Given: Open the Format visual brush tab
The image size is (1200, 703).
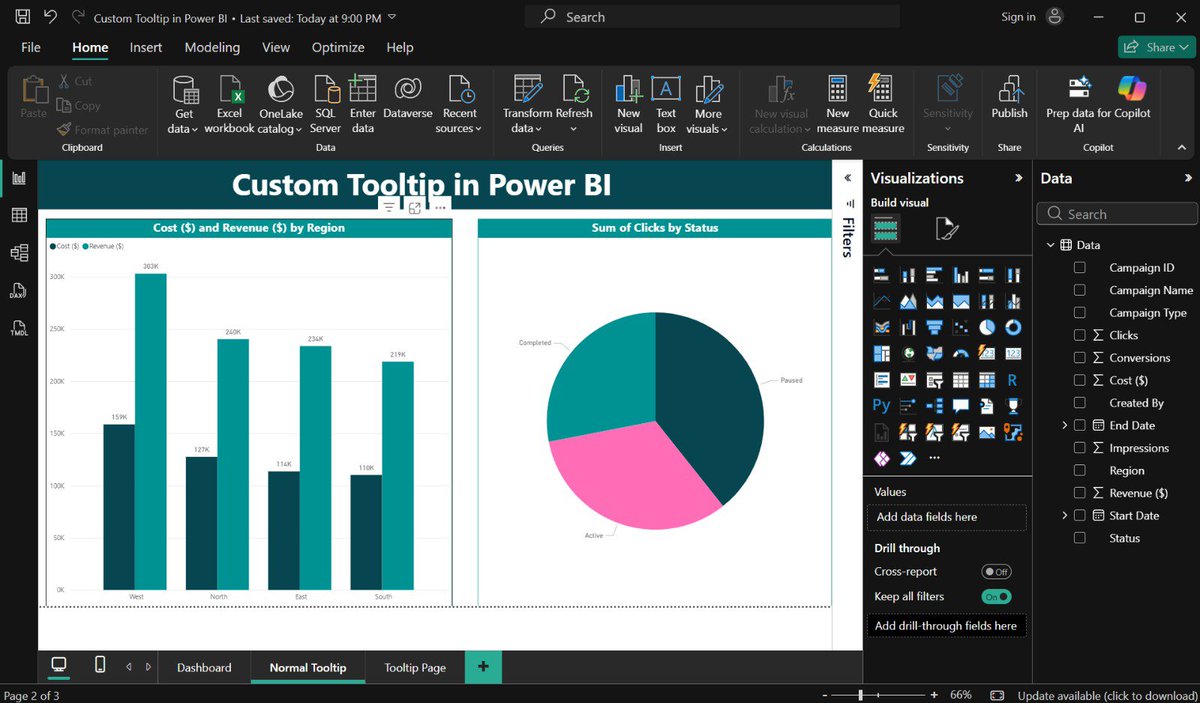Looking at the screenshot, I should pos(946,229).
